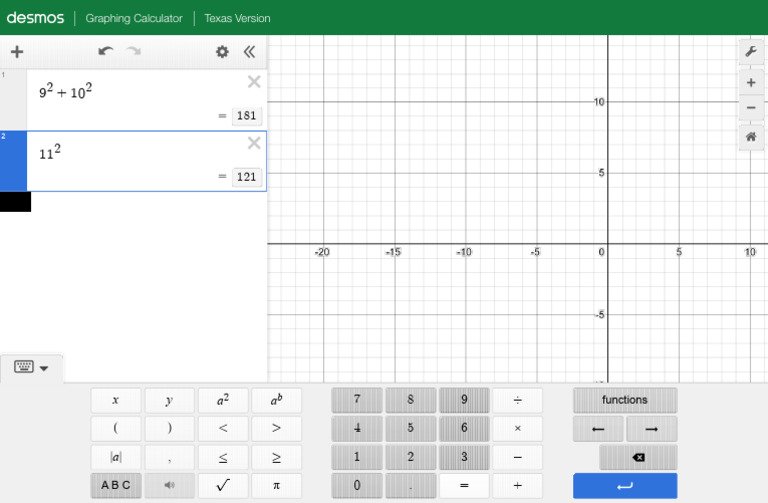Viewport: 768px width, 503px height.
Task: Tap the absolute value key
Action: [x=116, y=457]
